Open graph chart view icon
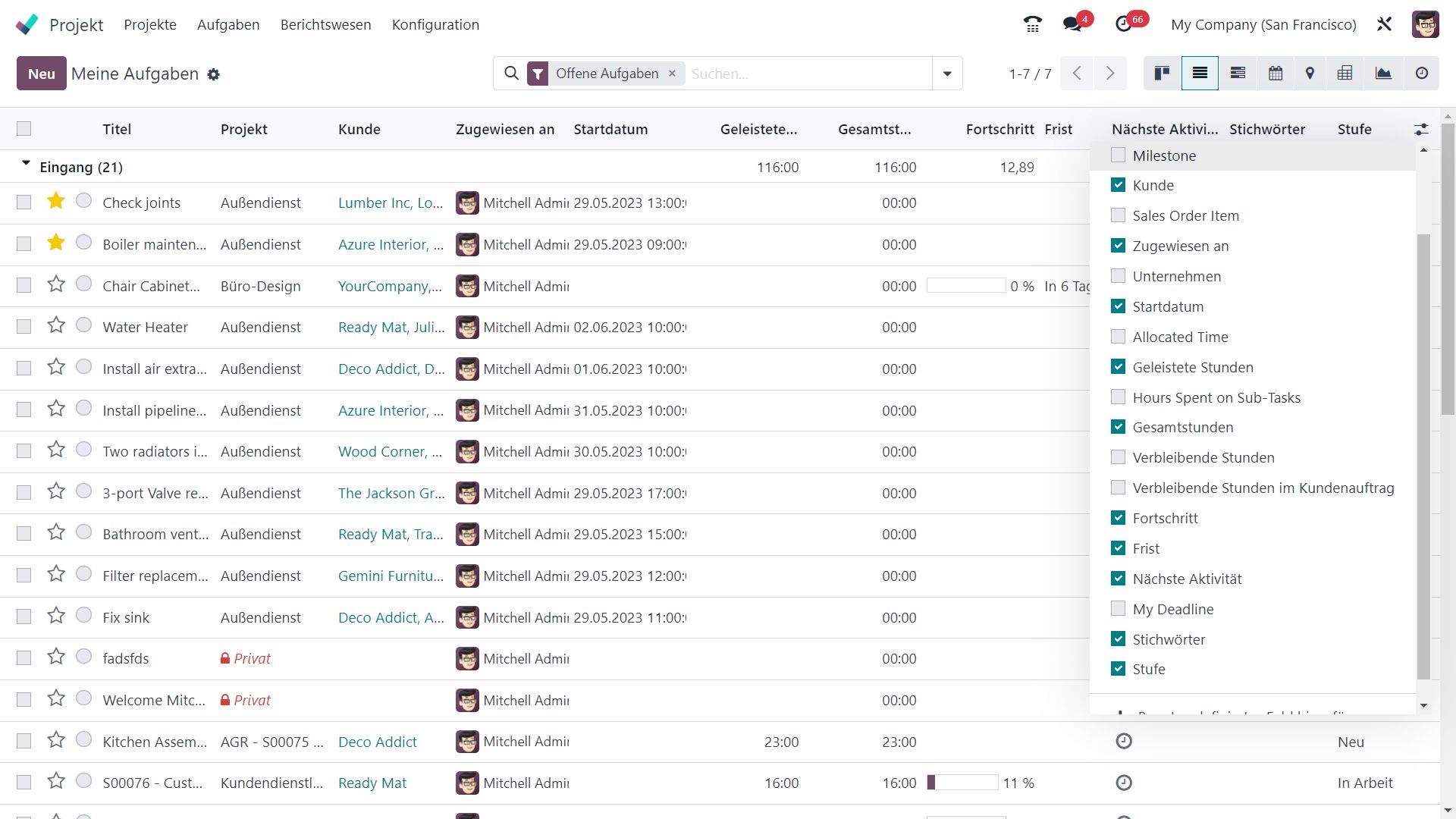Viewport: 1456px width, 819px height. tap(1383, 74)
